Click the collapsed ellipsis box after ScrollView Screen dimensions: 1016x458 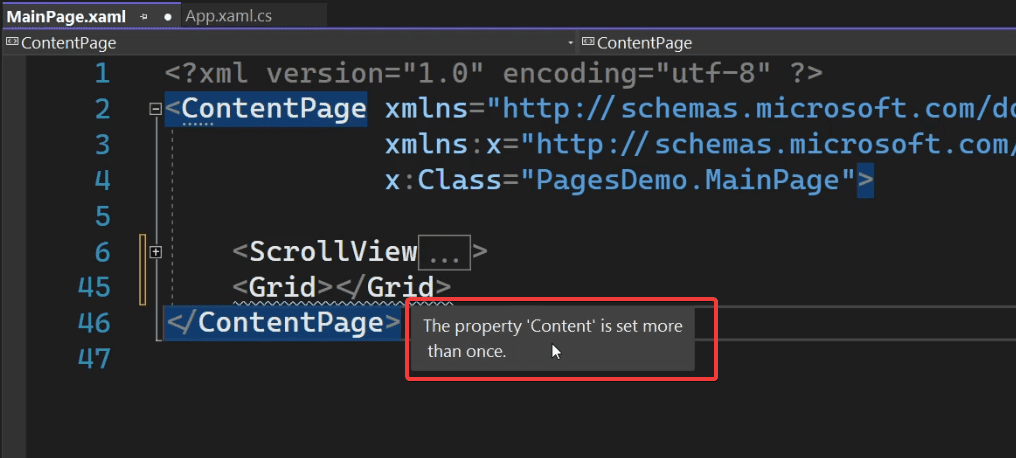(444, 252)
